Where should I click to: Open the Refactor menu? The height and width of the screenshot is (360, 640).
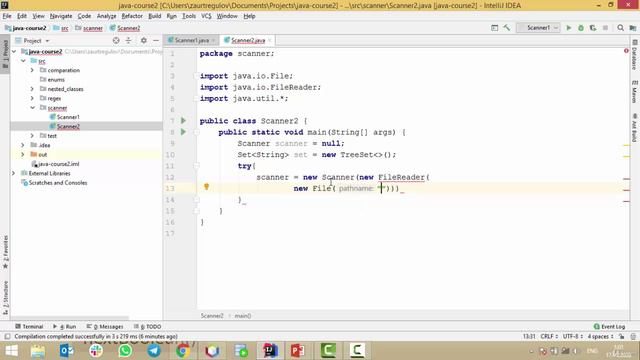(132, 16)
